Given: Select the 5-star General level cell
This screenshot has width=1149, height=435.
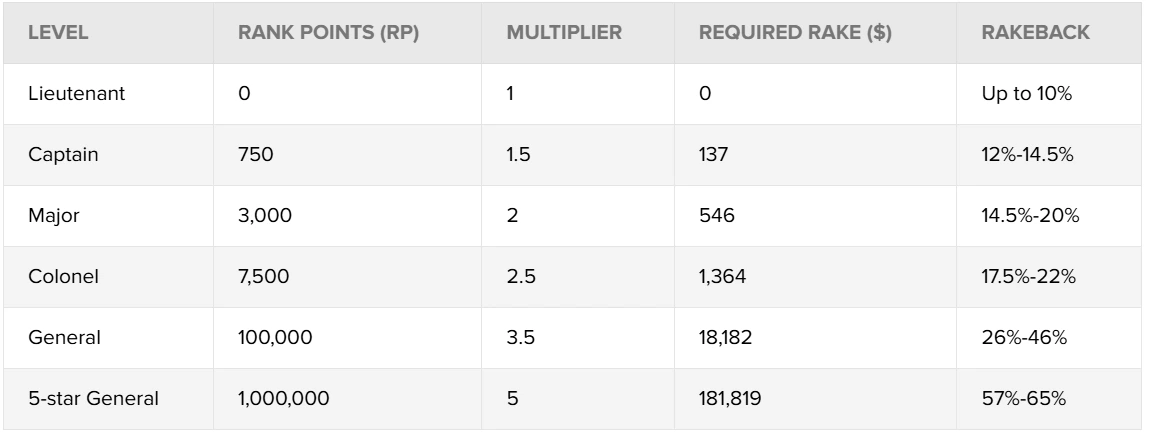Looking at the screenshot, I should coord(93,399).
